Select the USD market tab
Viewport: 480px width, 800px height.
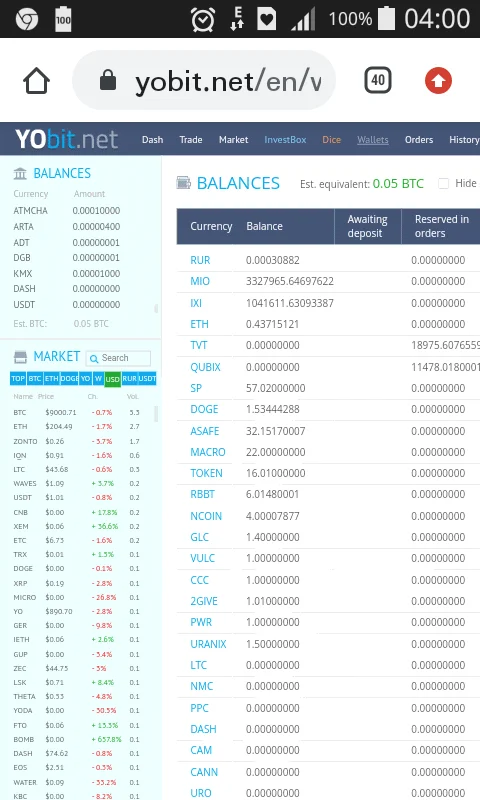click(x=112, y=379)
